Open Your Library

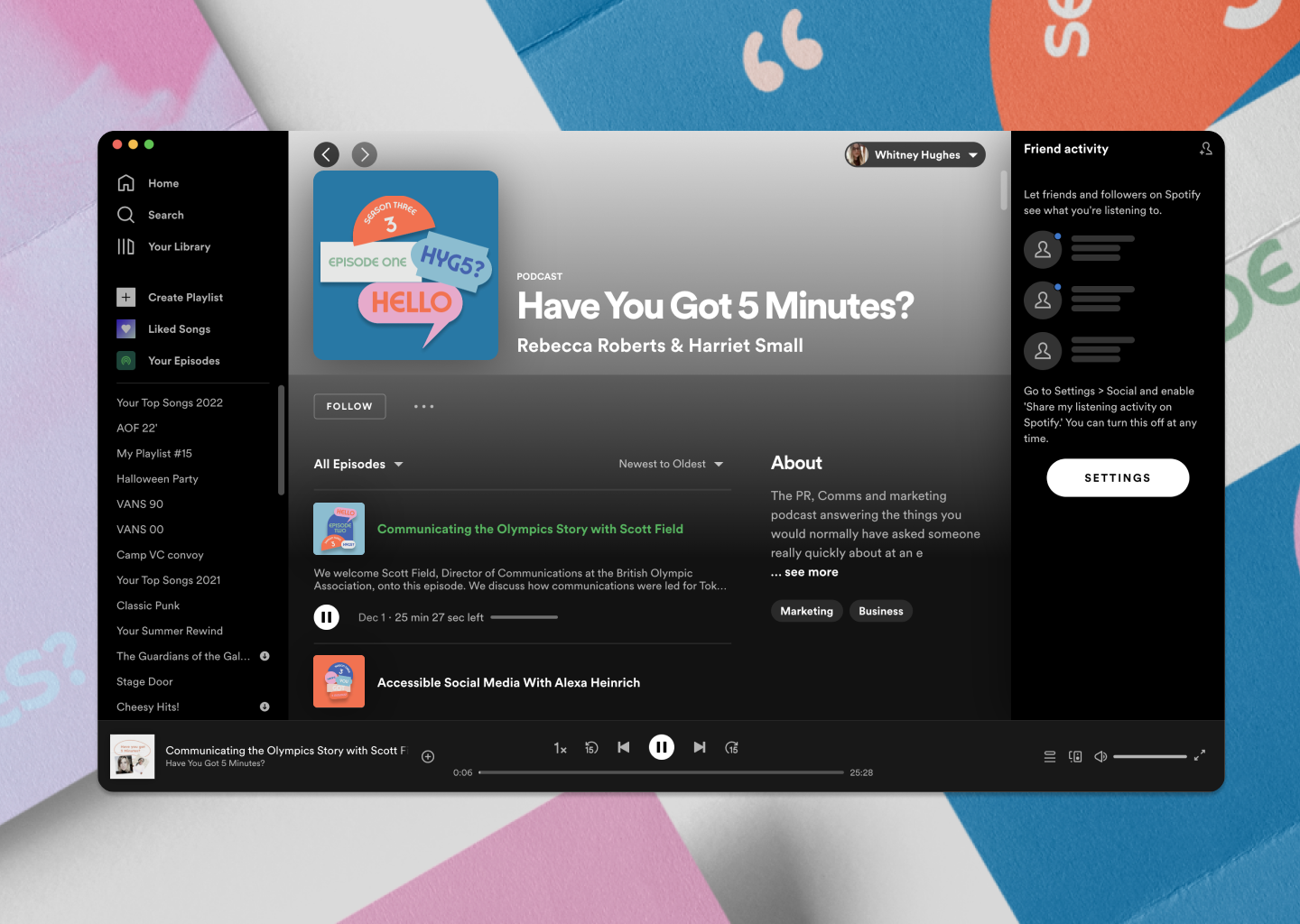click(163, 246)
